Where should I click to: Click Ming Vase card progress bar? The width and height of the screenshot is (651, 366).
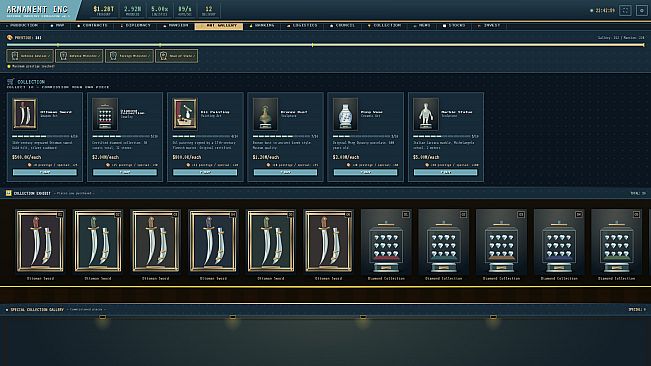tap(362, 136)
